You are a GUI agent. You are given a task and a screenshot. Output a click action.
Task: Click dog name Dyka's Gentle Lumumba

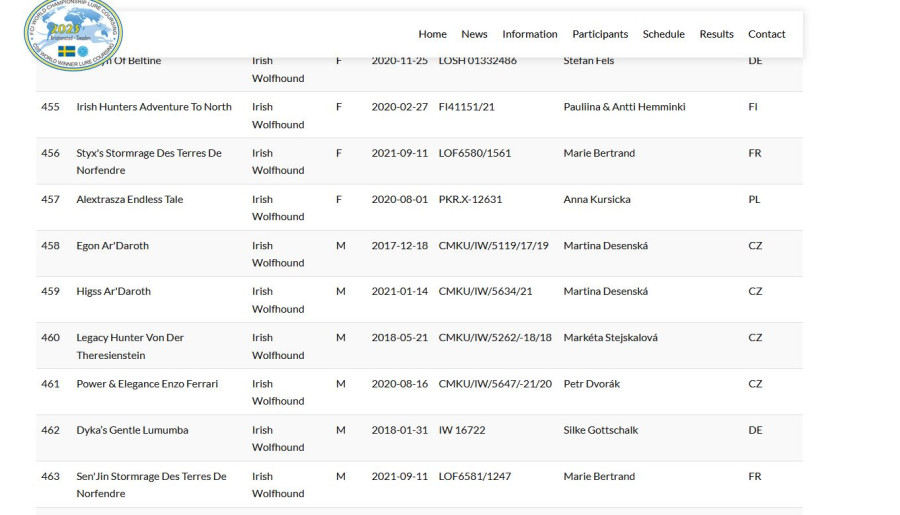133,430
